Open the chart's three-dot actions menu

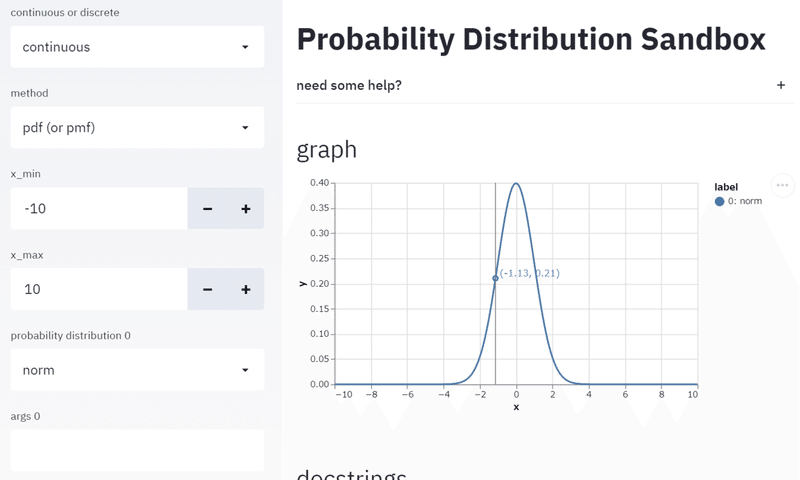coord(782,185)
